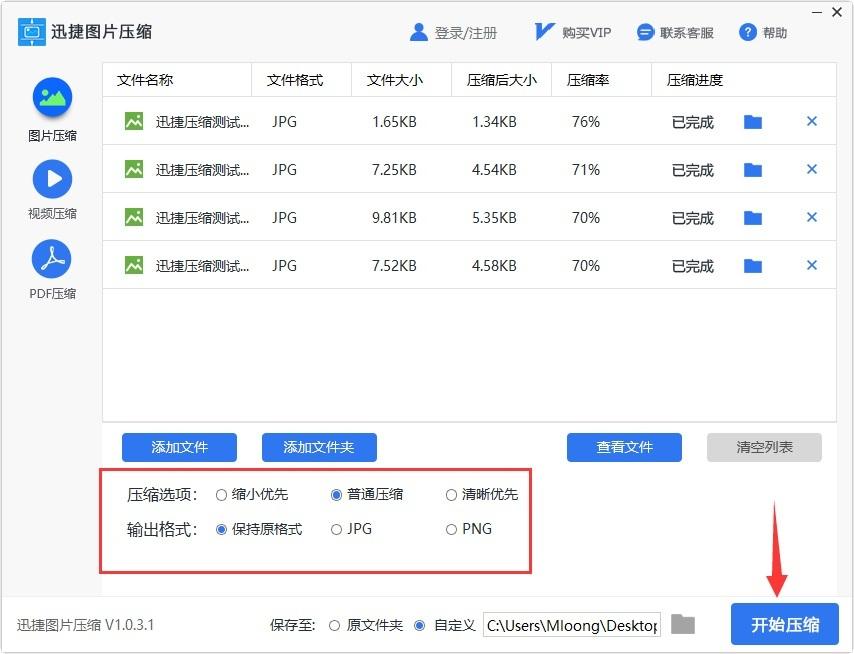Open the 帮助 link
Viewport: 854px width, 654px height.
coord(774,33)
